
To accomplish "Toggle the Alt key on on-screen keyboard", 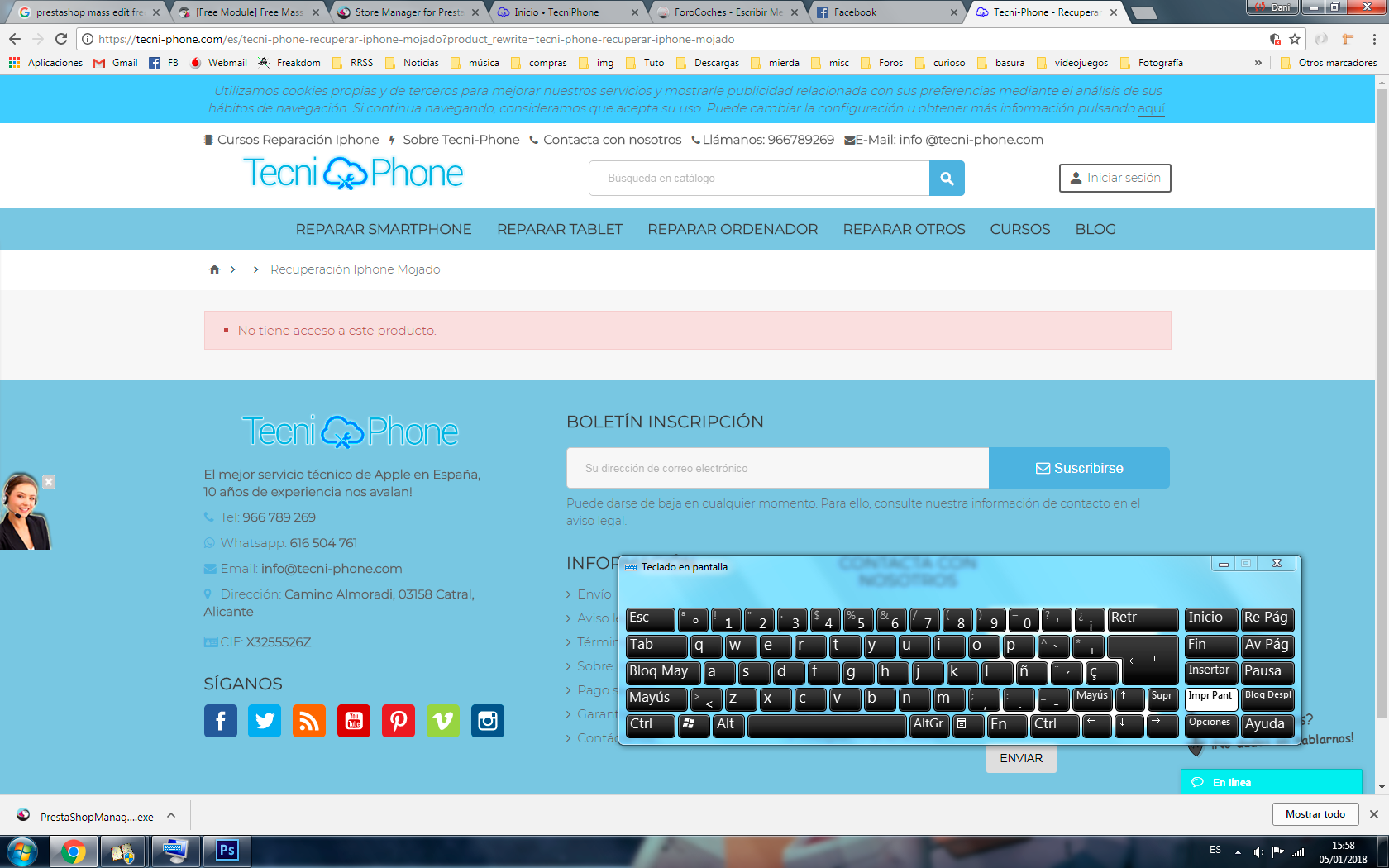I will [x=727, y=725].
